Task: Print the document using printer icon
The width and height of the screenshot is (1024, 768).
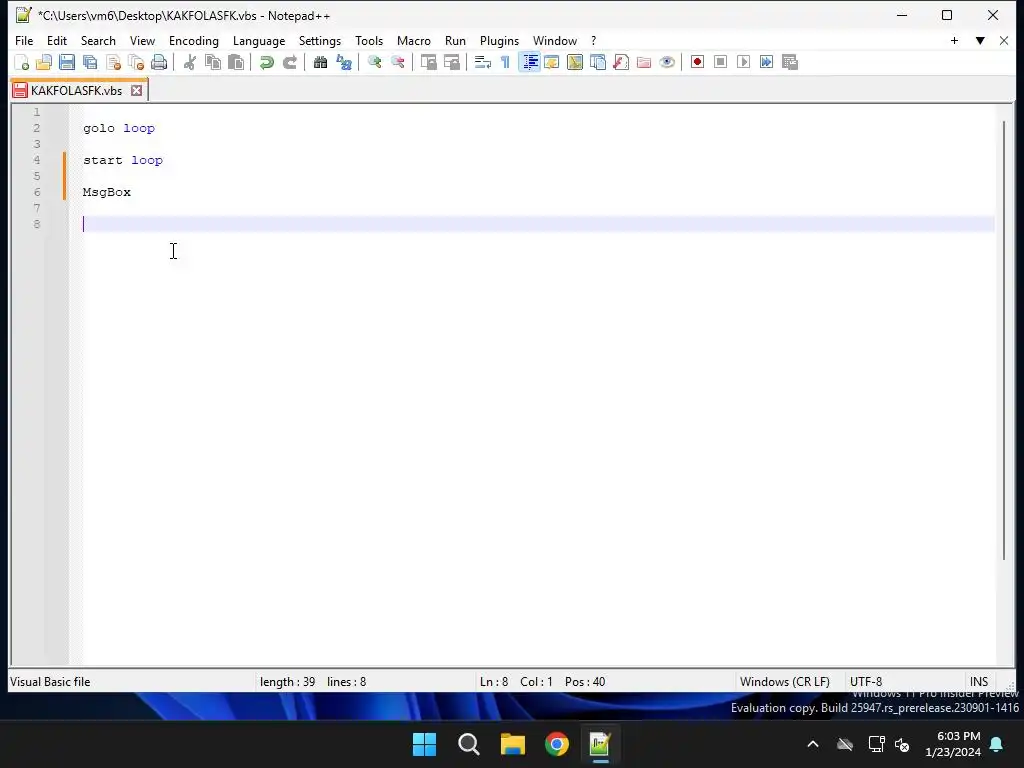Action: point(159,62)
